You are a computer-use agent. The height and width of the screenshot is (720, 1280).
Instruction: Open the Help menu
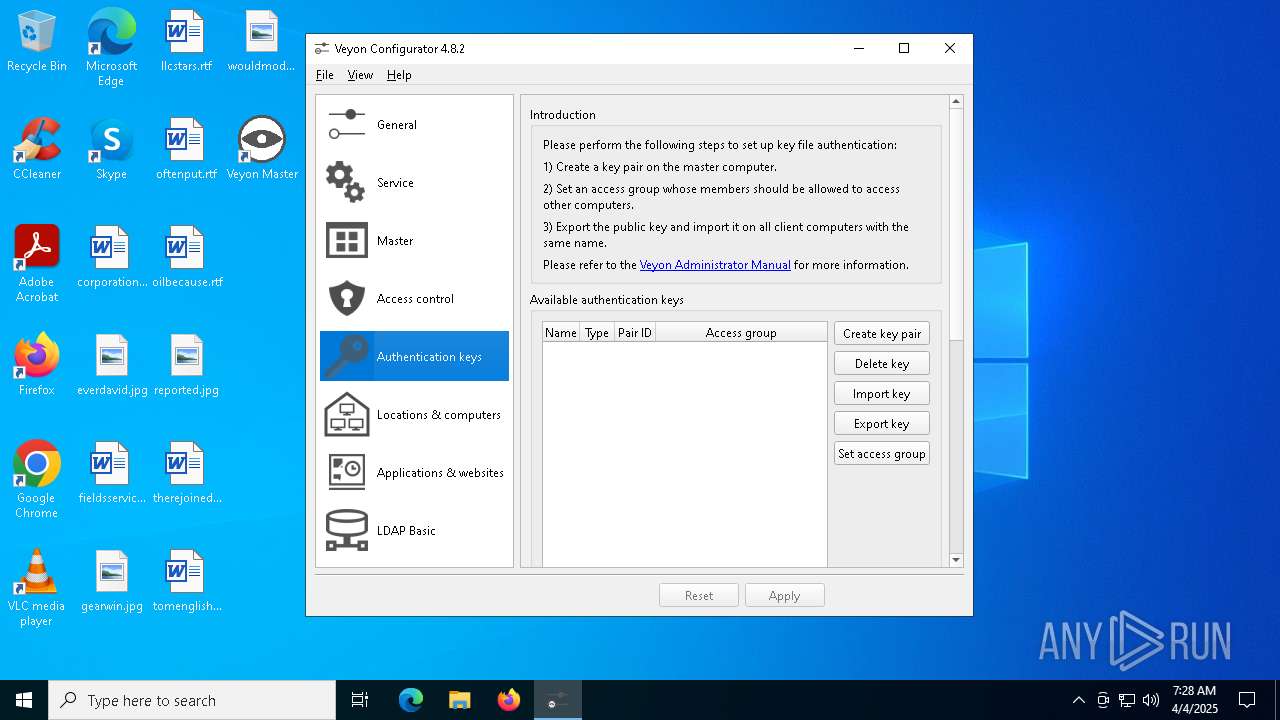point(399,75)
